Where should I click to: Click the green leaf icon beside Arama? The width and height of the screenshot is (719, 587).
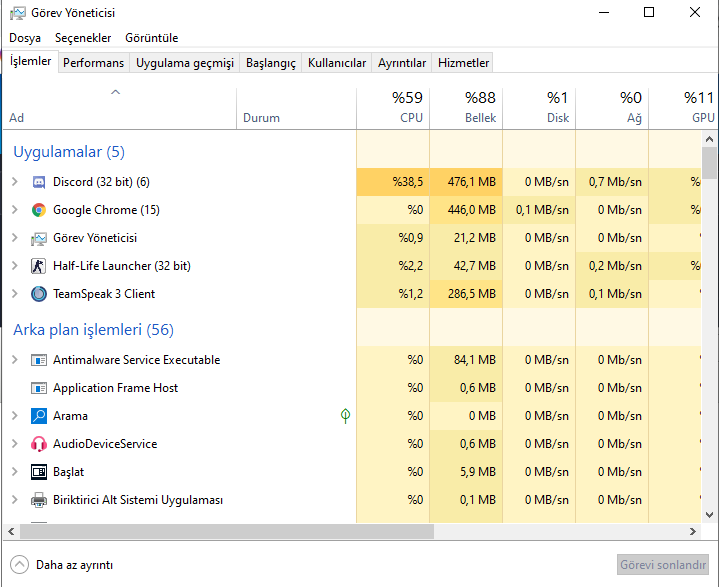tap(345, 416)
